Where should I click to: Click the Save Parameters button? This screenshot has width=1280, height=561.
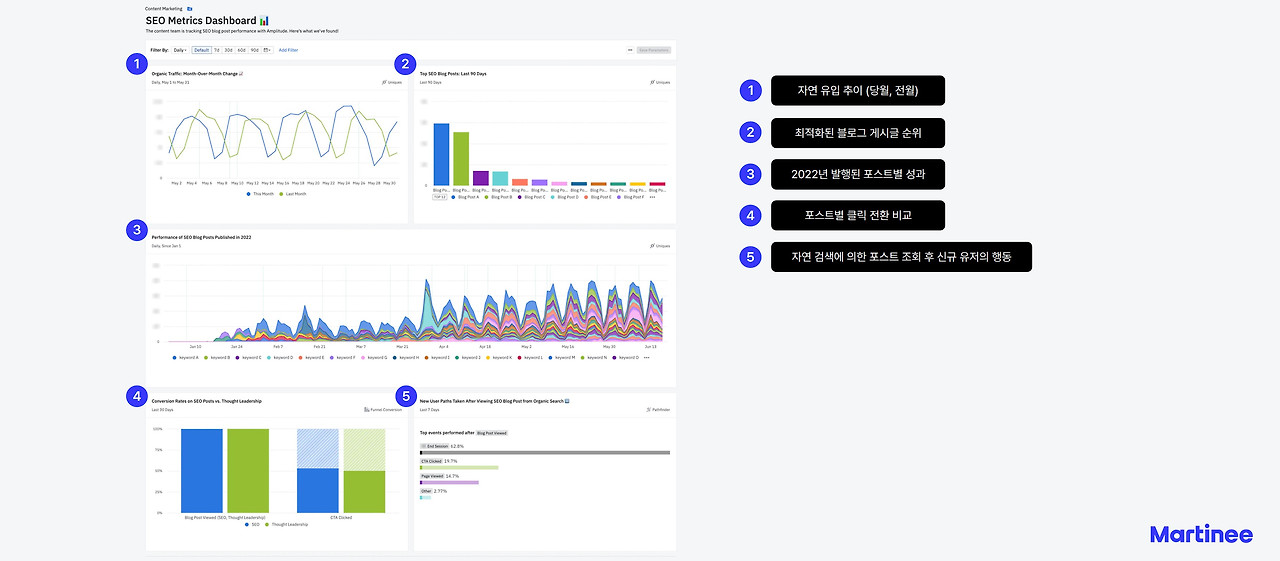tap(653, 49)
